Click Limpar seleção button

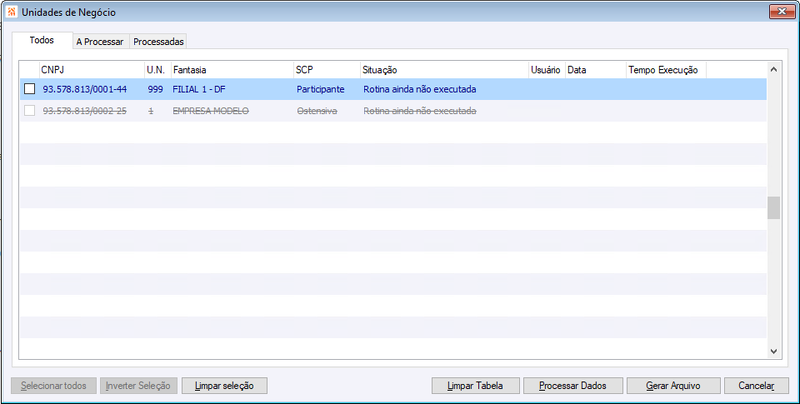(224, 386)
